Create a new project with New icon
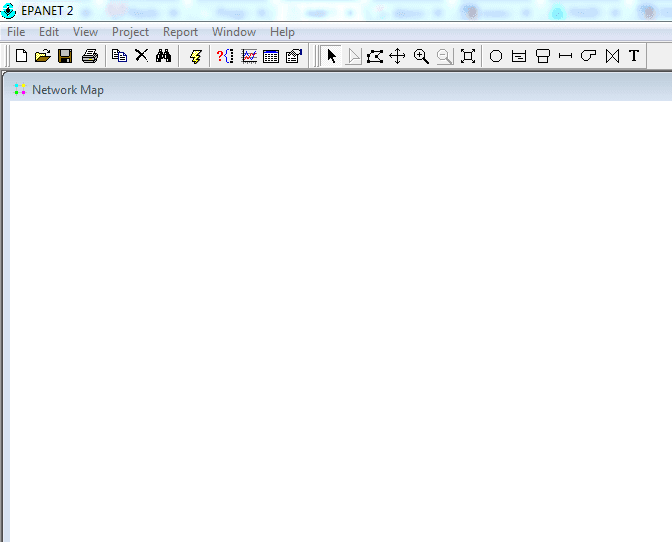 [21, 56]
